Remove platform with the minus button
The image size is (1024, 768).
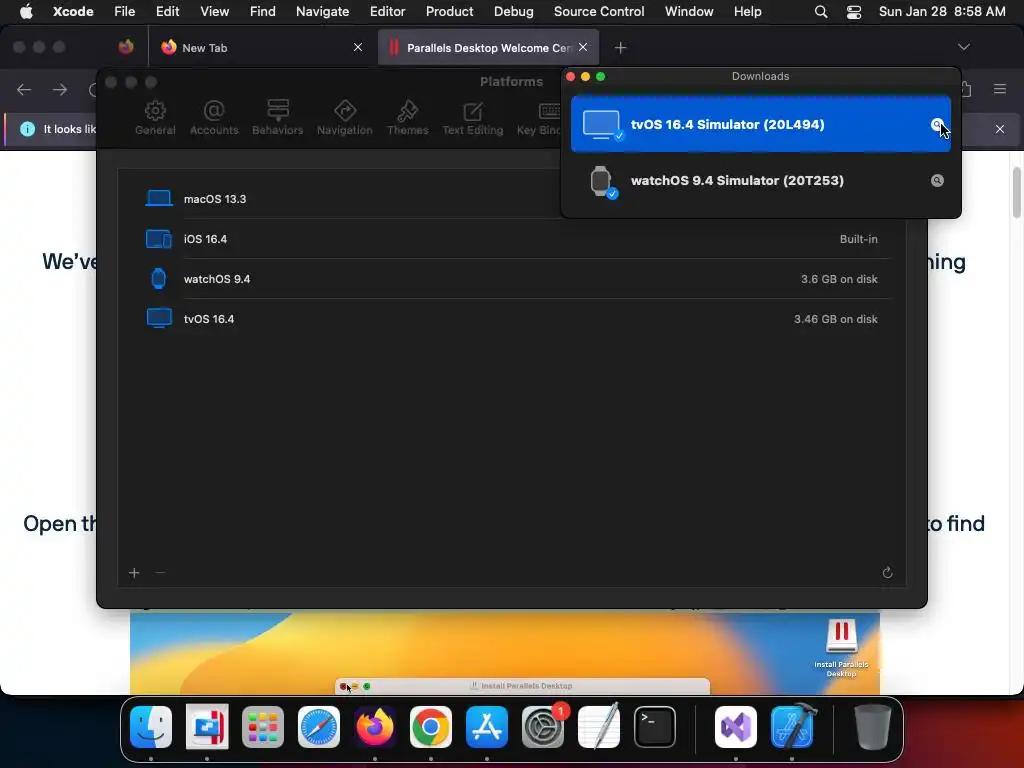(x=160, y=573)
